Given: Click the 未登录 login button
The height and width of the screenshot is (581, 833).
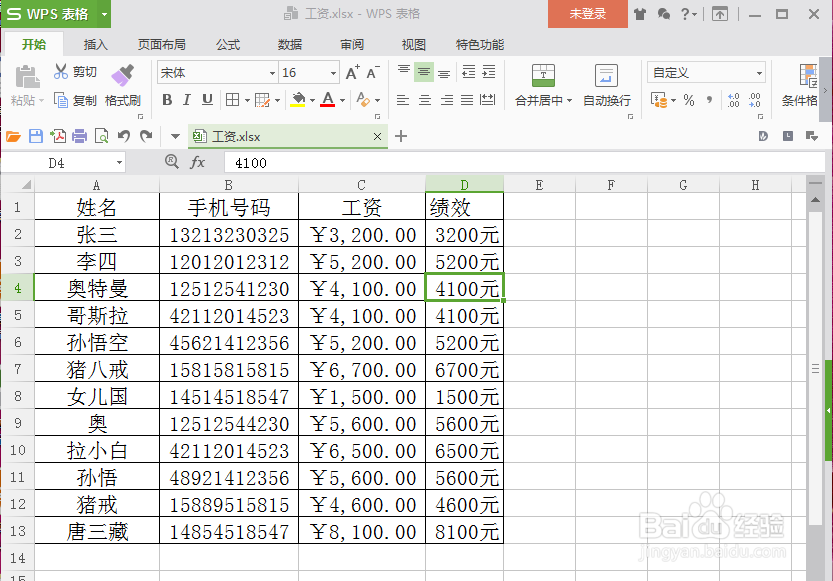Looking at the screenshot, I should (586, 15).
